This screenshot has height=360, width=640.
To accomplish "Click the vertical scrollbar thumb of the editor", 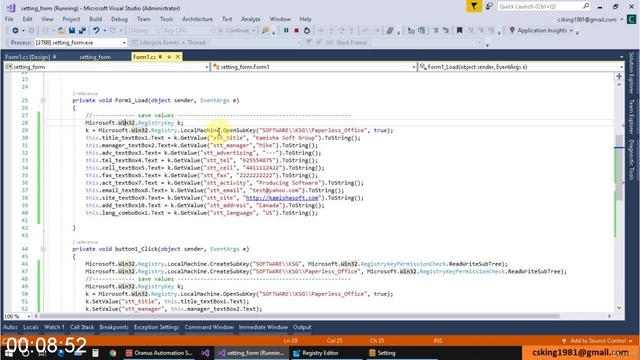I will 619,167.
